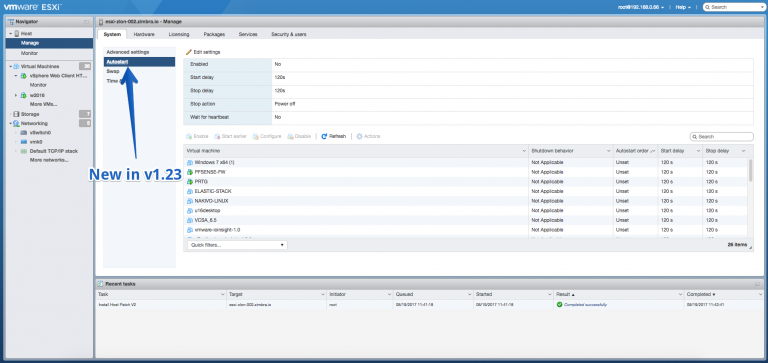Switch to the Licensing tab

[179, 34]
